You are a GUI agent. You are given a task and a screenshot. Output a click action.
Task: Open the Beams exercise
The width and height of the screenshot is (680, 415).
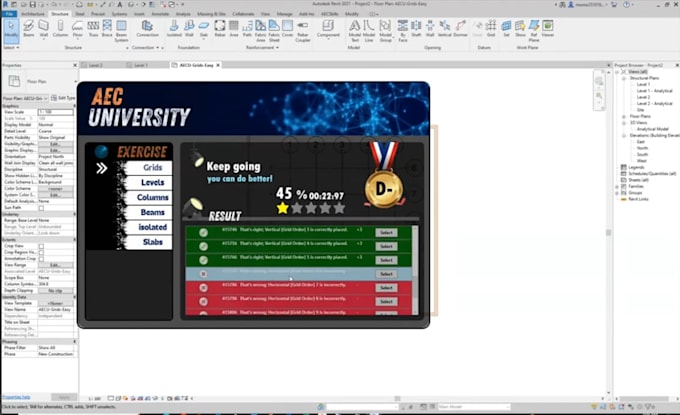coord(148,212)
